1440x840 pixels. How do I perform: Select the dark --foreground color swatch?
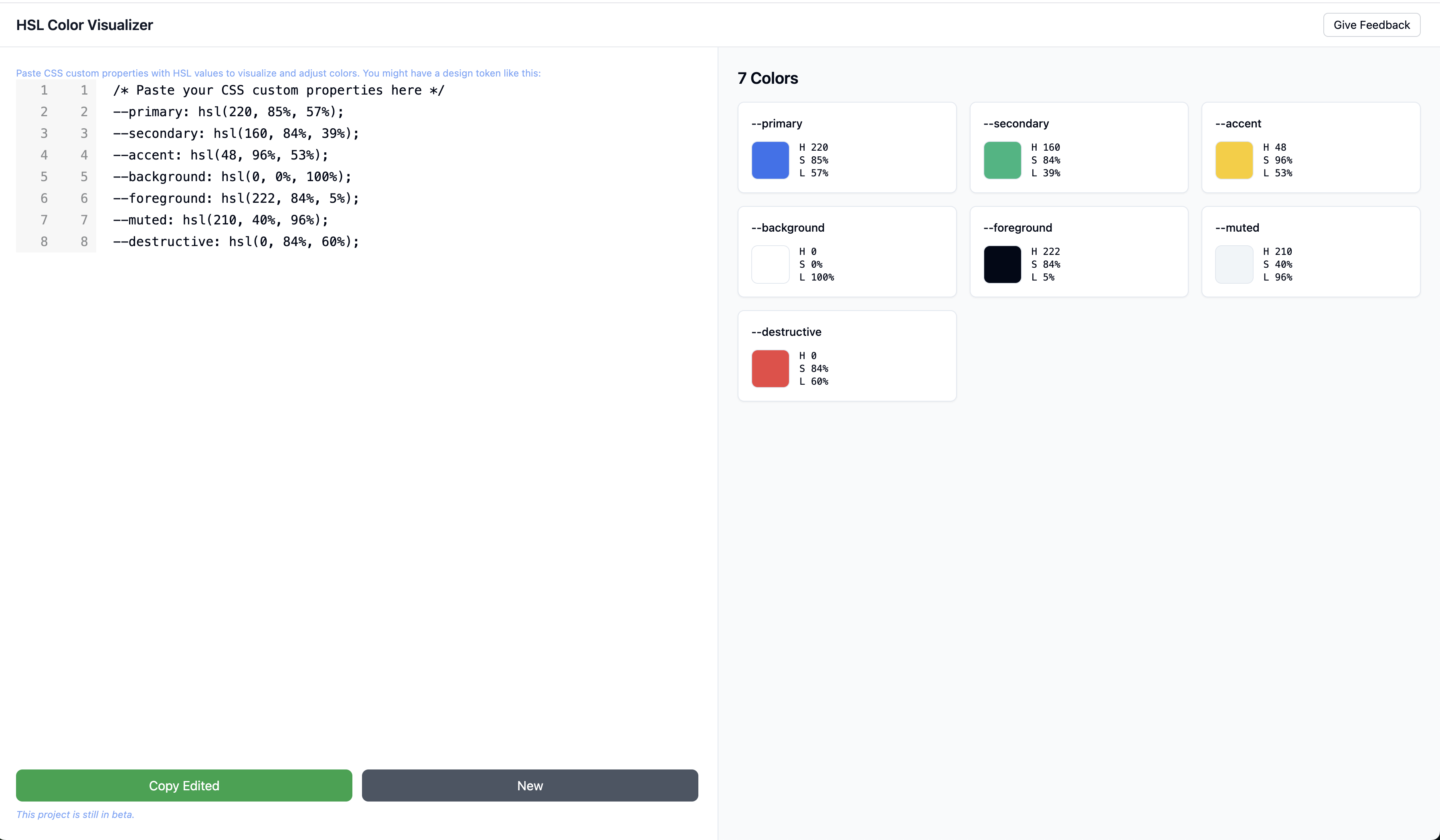(1002, 265)
